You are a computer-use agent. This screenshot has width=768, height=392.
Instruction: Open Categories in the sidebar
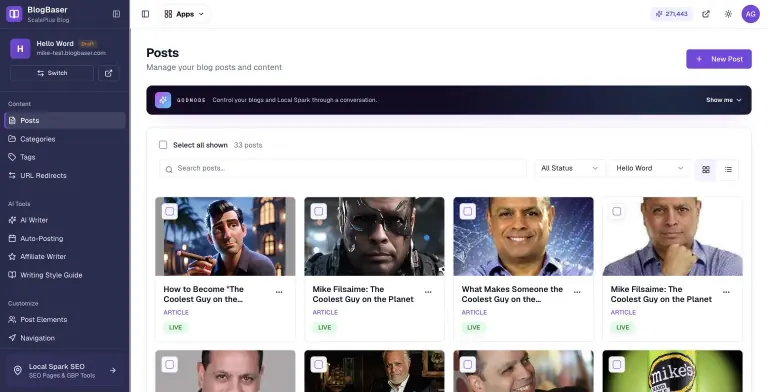coord(65,139)
